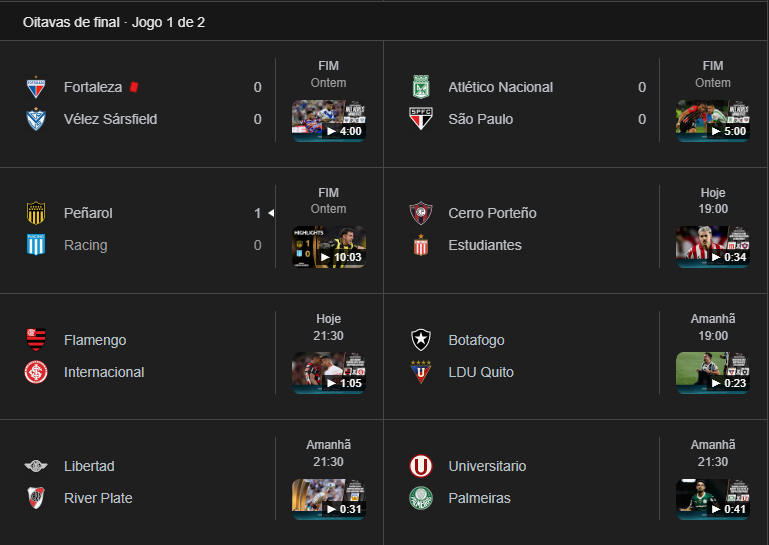
Task: Click the São Paulo SPFC crest
Action: [420, 119]
